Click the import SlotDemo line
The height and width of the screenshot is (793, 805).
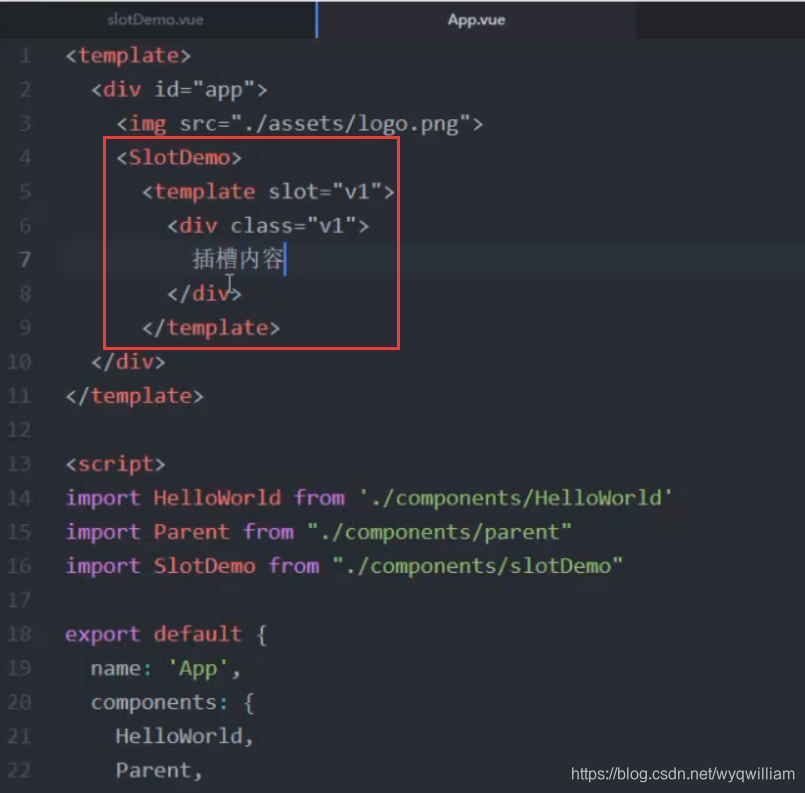tap(344, 566)
